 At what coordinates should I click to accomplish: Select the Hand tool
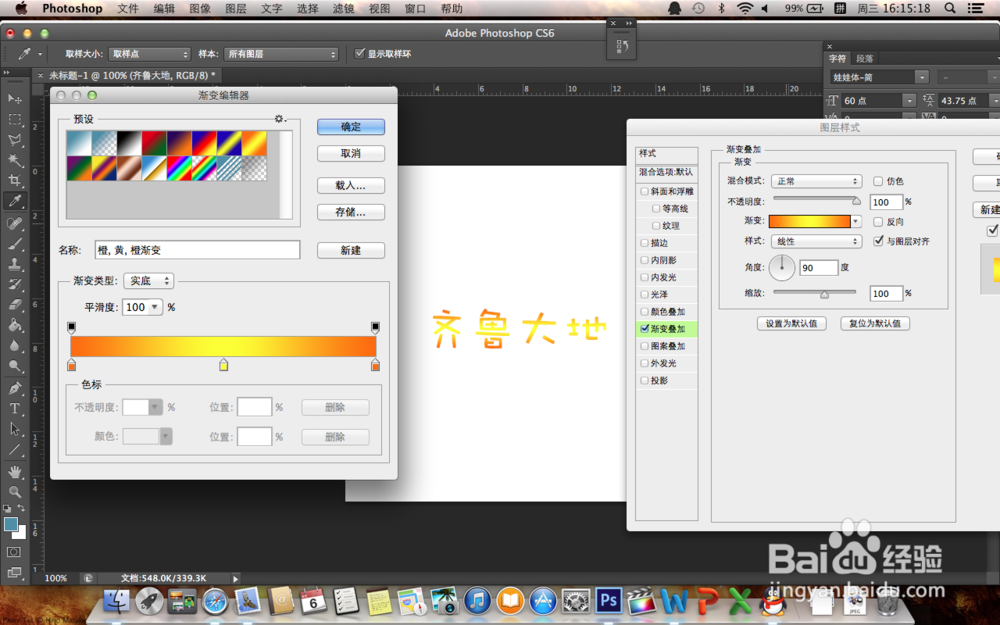(x=14, y=472)
